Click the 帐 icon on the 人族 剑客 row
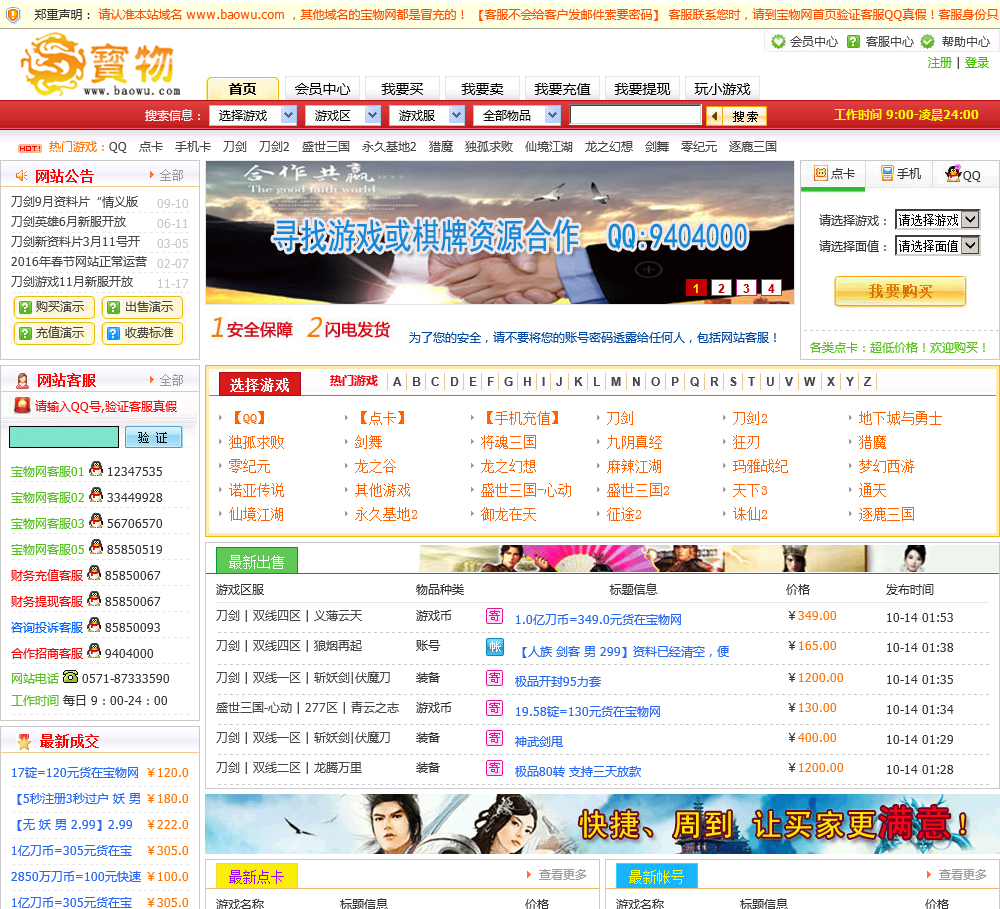1000x909 pixels. tap(494, 647)
